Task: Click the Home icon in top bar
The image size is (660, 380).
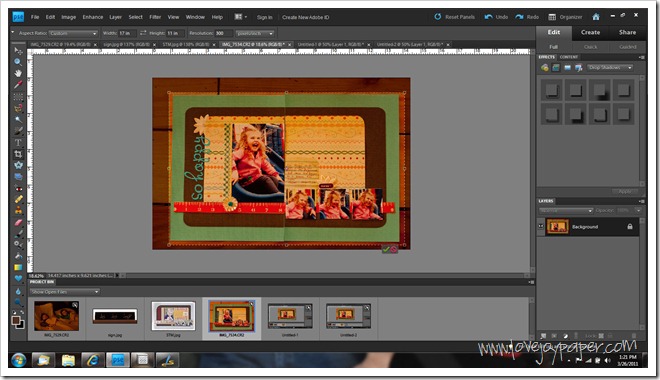Action: coord(596,17)
